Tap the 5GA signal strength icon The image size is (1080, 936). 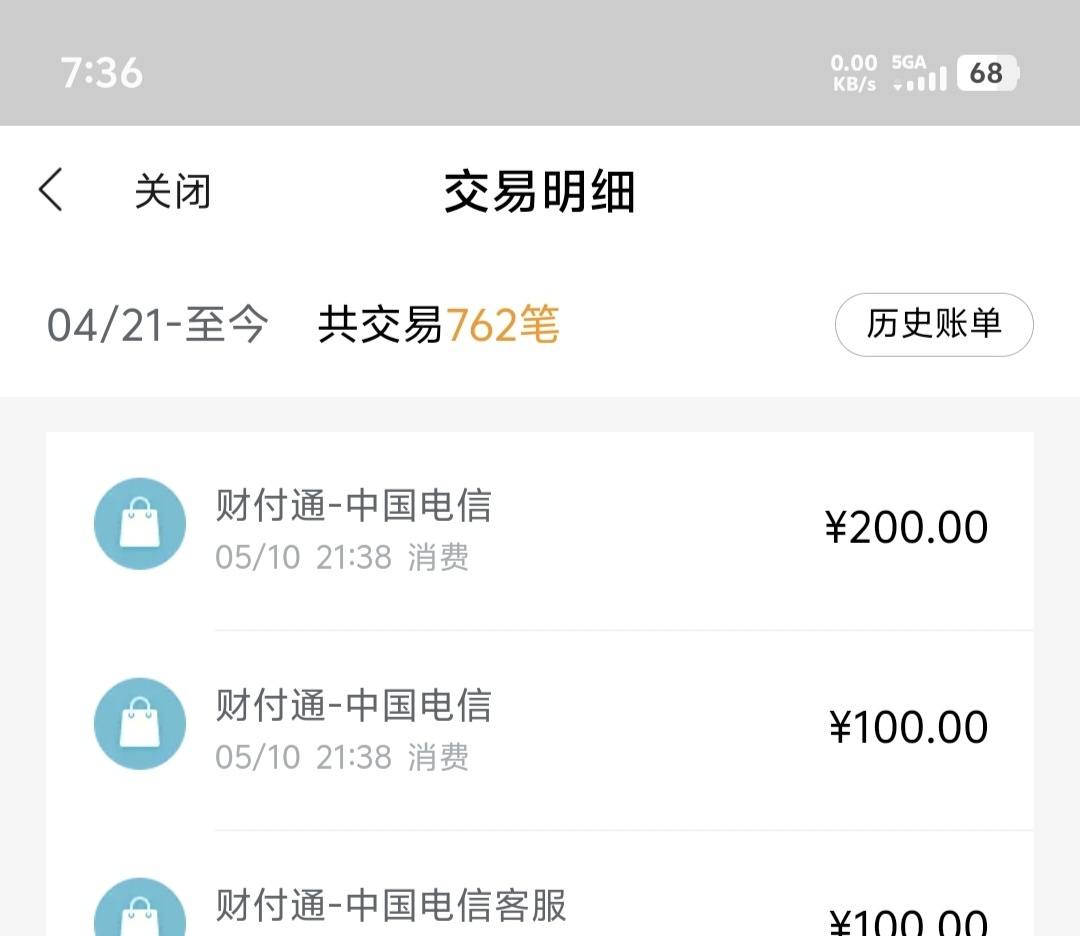(x=919, y=72)
